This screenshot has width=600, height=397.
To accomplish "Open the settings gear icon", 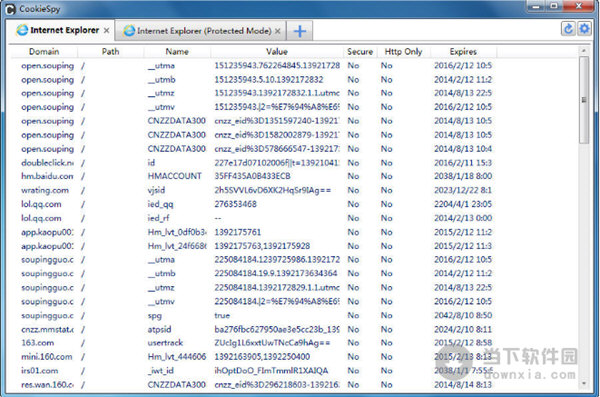I will click(x=584, y=29).
